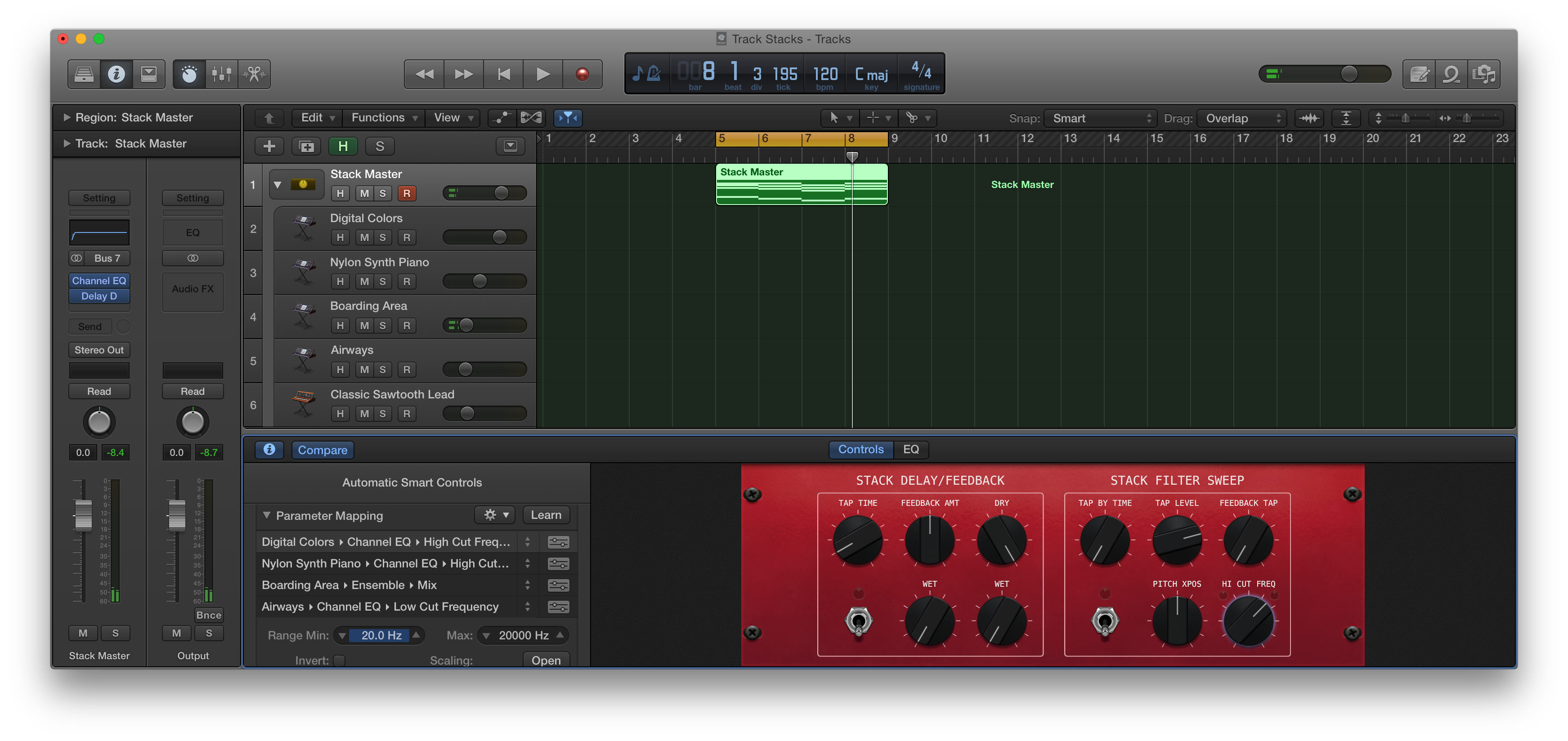
Task: Click the track header S button
Action: pyautogui.click(x=380, y=146)
